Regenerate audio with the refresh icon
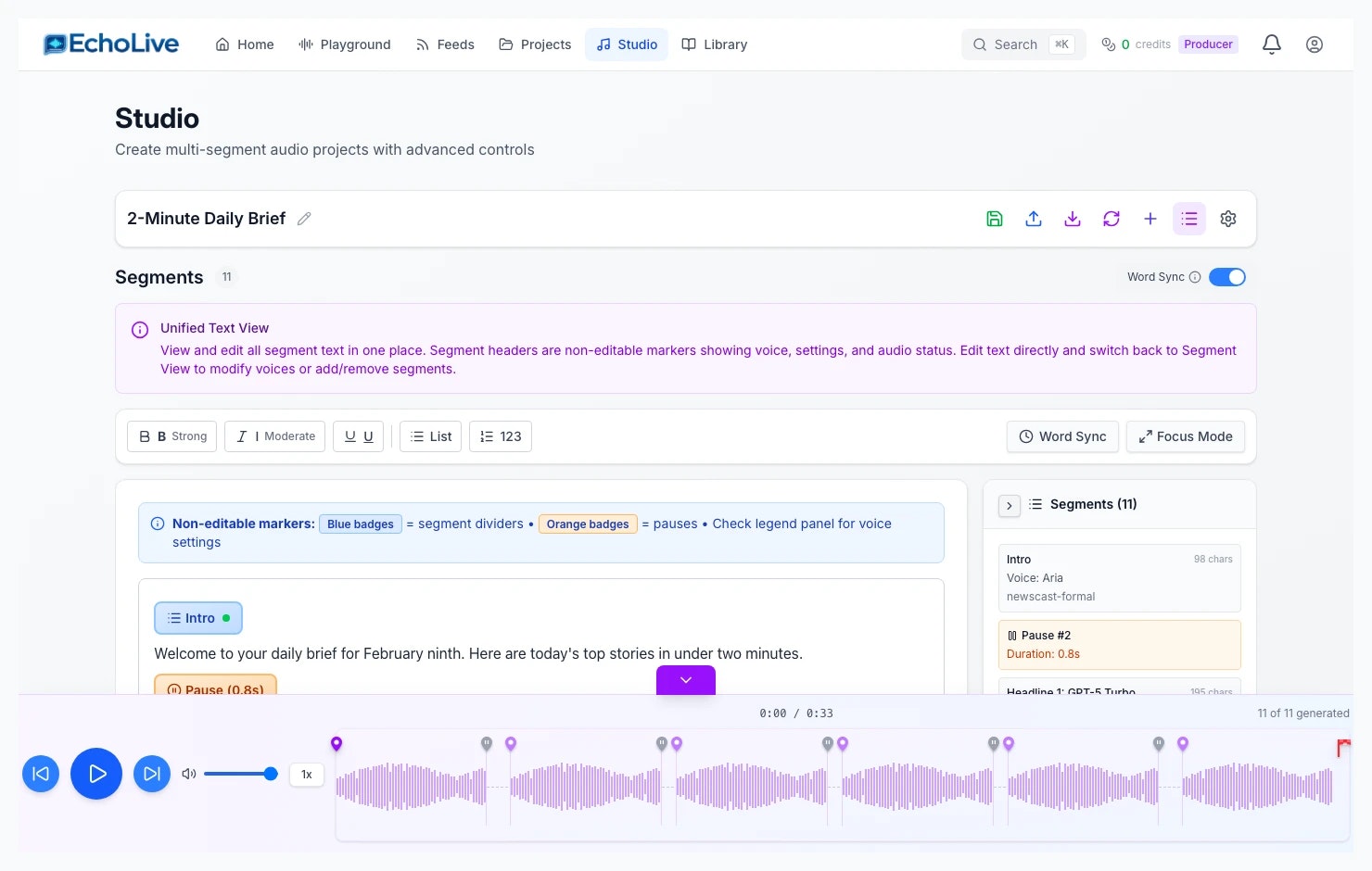The height and width of the screenshot is (871, 1372). pos(1112,219)
